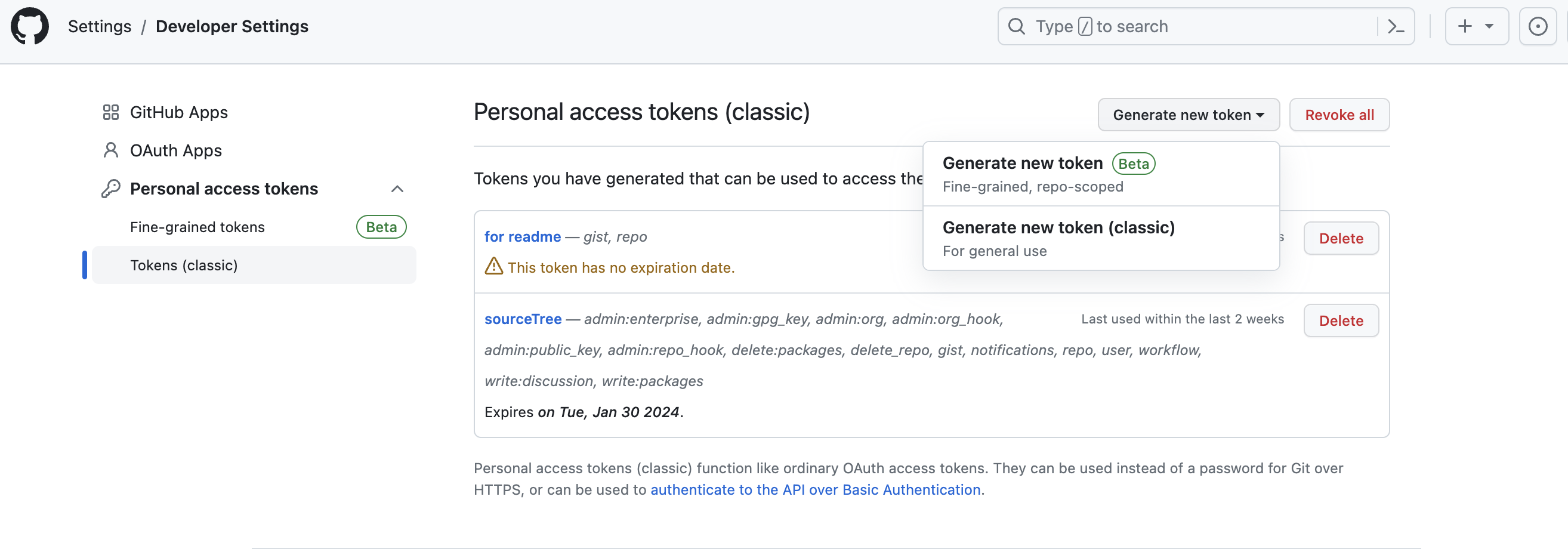Click the search magnifying glass icon

pyautogui.click(x=1016, y=26)
